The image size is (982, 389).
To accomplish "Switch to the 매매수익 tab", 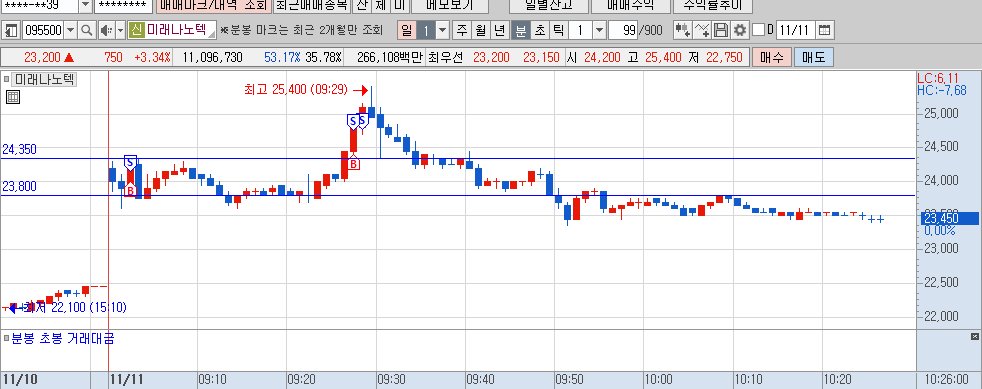I will [629, 5].
